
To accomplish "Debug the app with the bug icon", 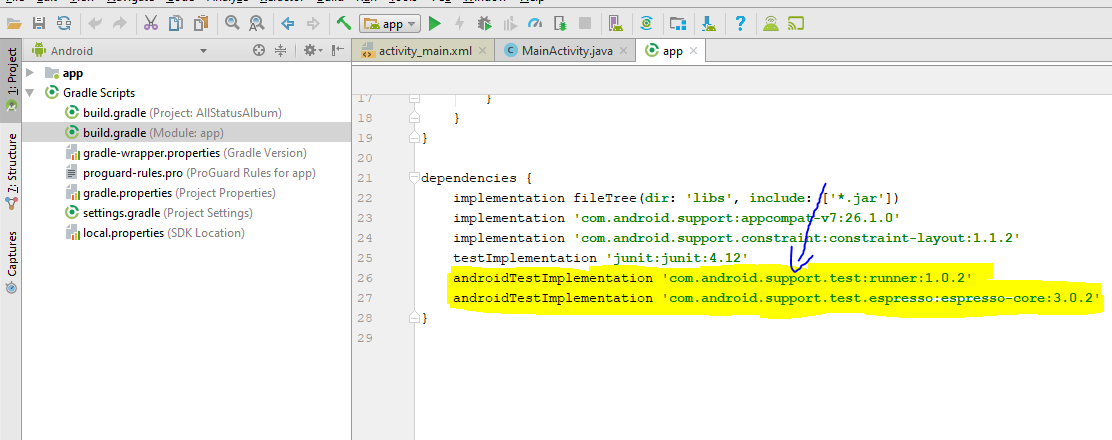I will (x=485, y=23).
